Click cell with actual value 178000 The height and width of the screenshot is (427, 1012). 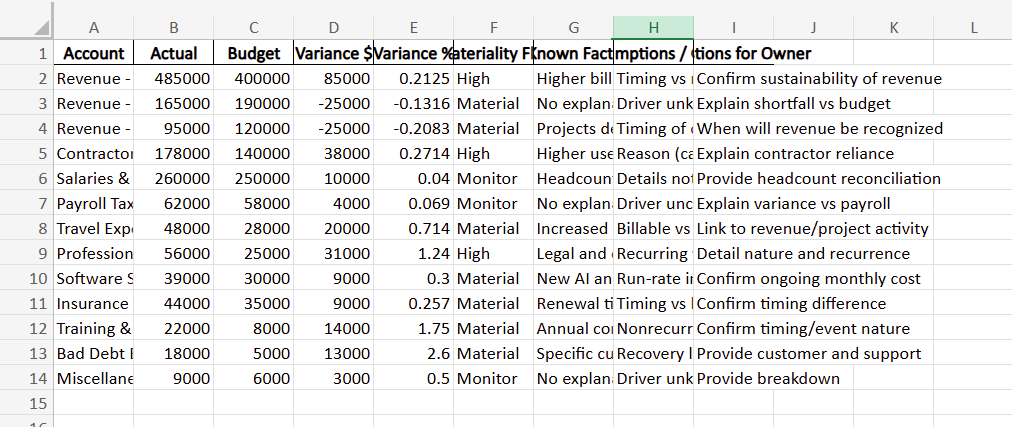[x=174, y=154]
